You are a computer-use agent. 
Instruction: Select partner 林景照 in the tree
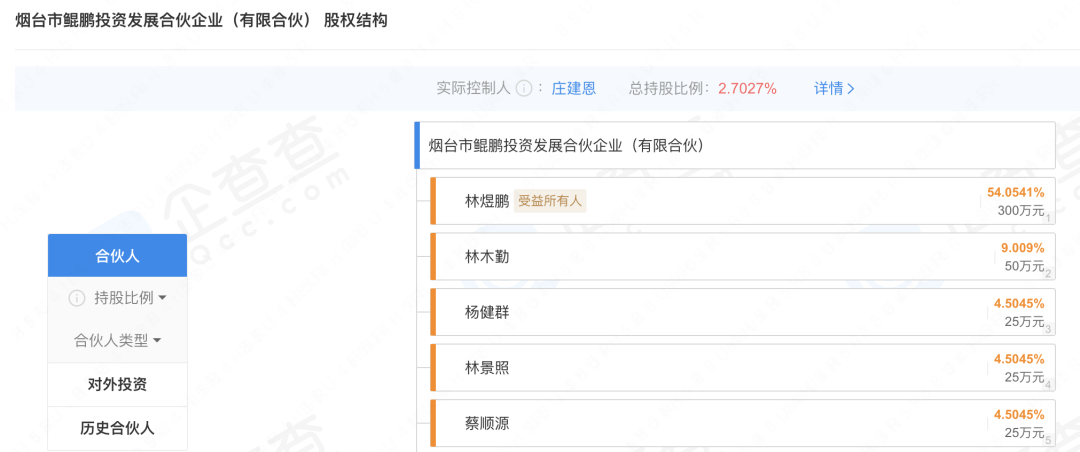(x=487, y=368)
